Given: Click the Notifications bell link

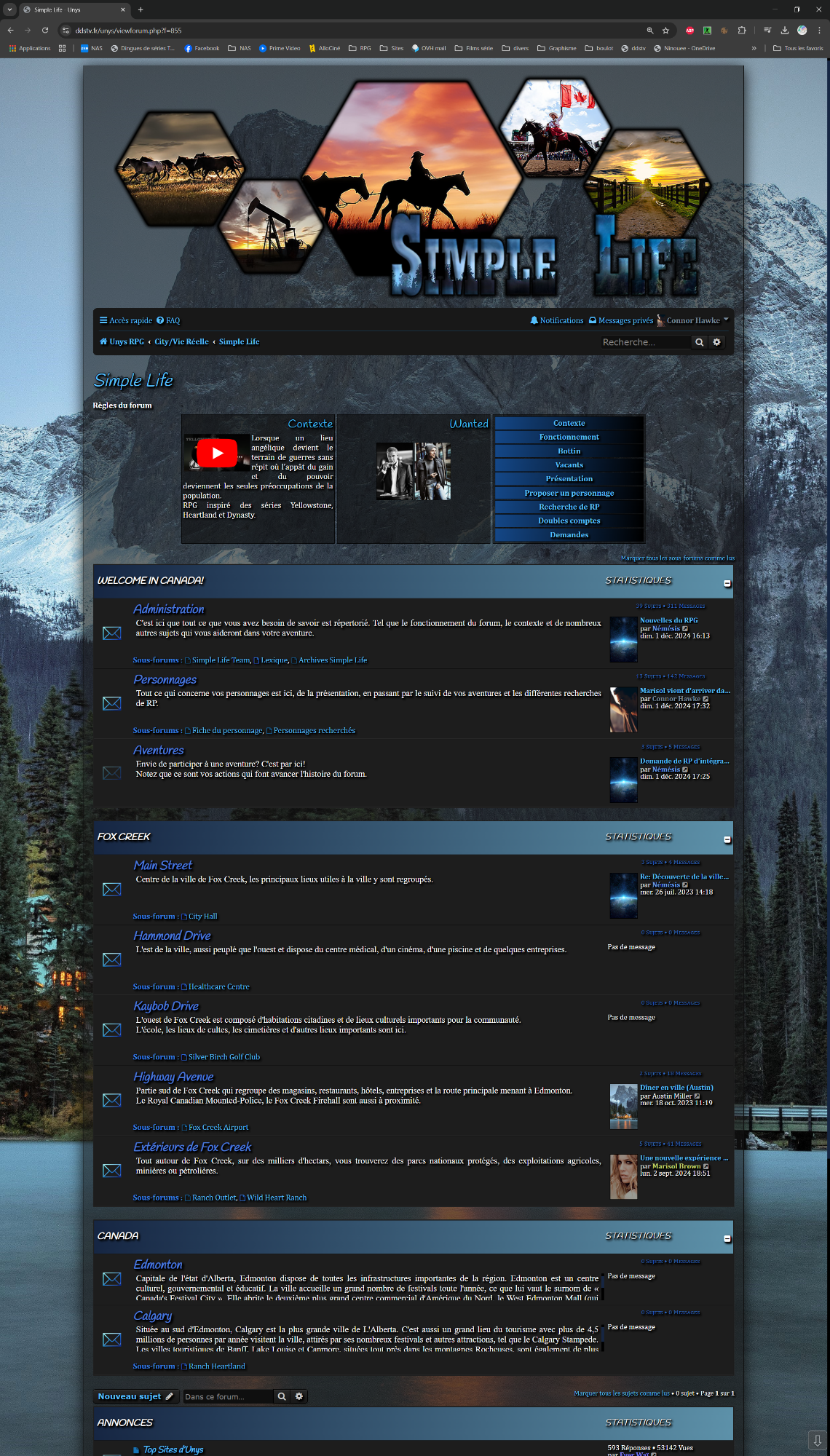Looking at the screenshot, I should pos(557,320).
